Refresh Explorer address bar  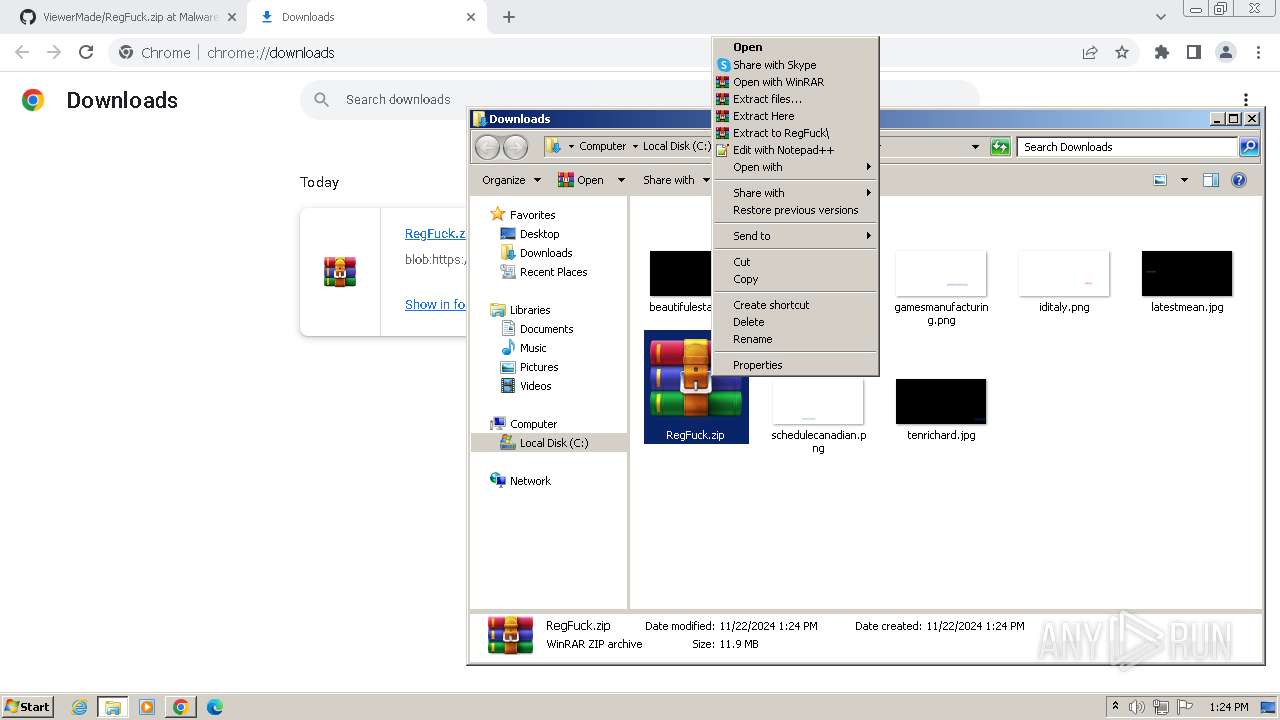click(x=1000, y=147)
